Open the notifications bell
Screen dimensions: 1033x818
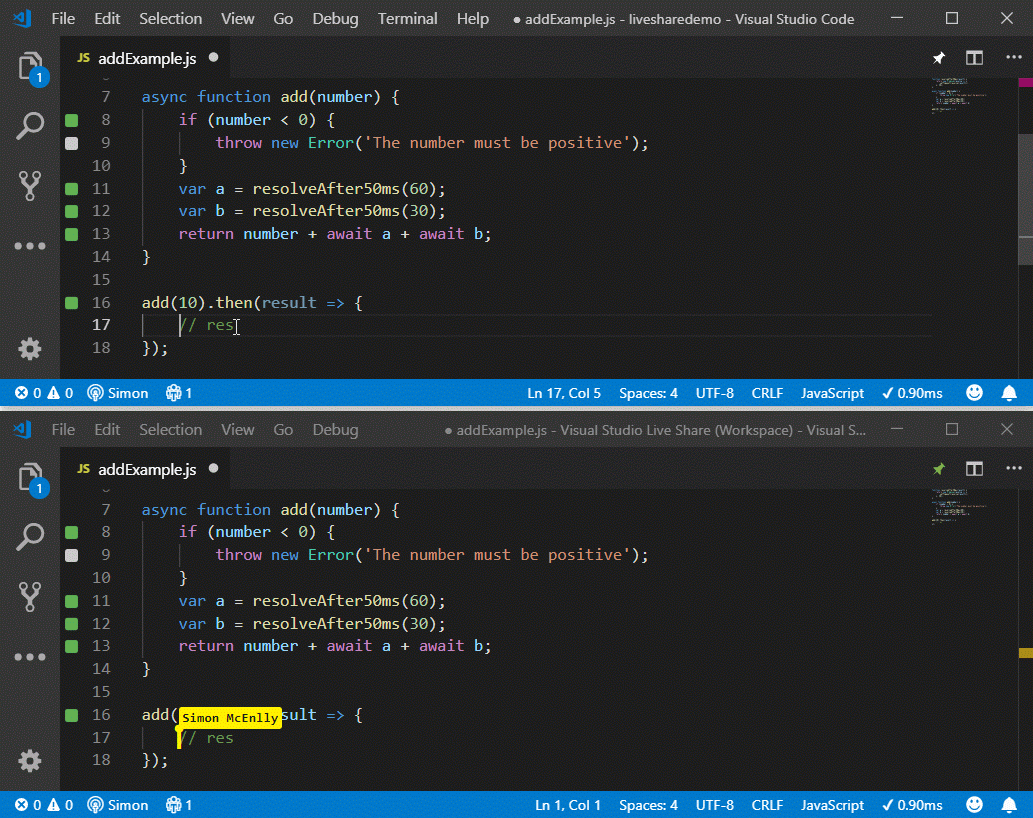click(x=1010, y=393)
